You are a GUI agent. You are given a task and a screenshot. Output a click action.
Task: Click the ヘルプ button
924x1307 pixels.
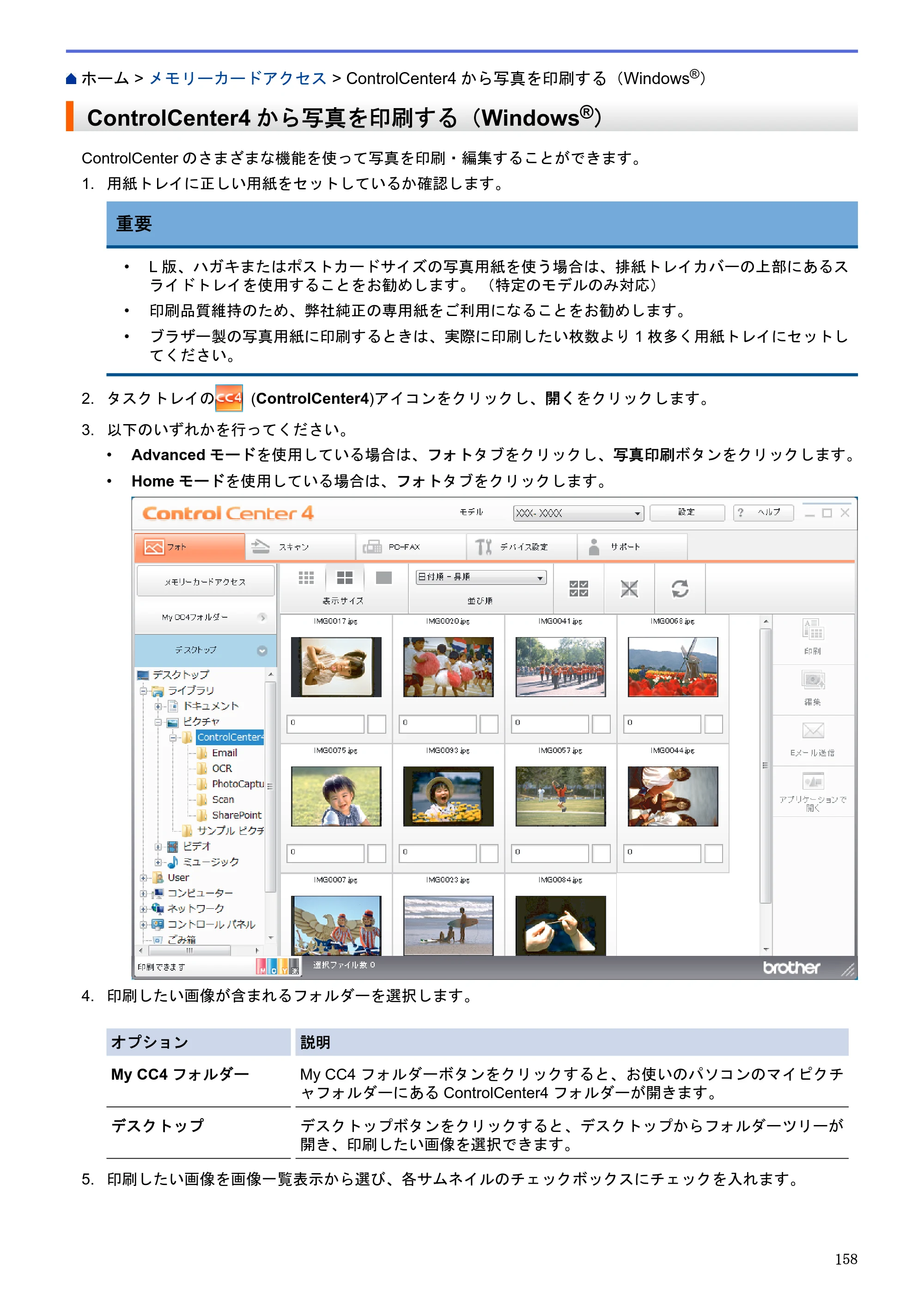(763, 512)
